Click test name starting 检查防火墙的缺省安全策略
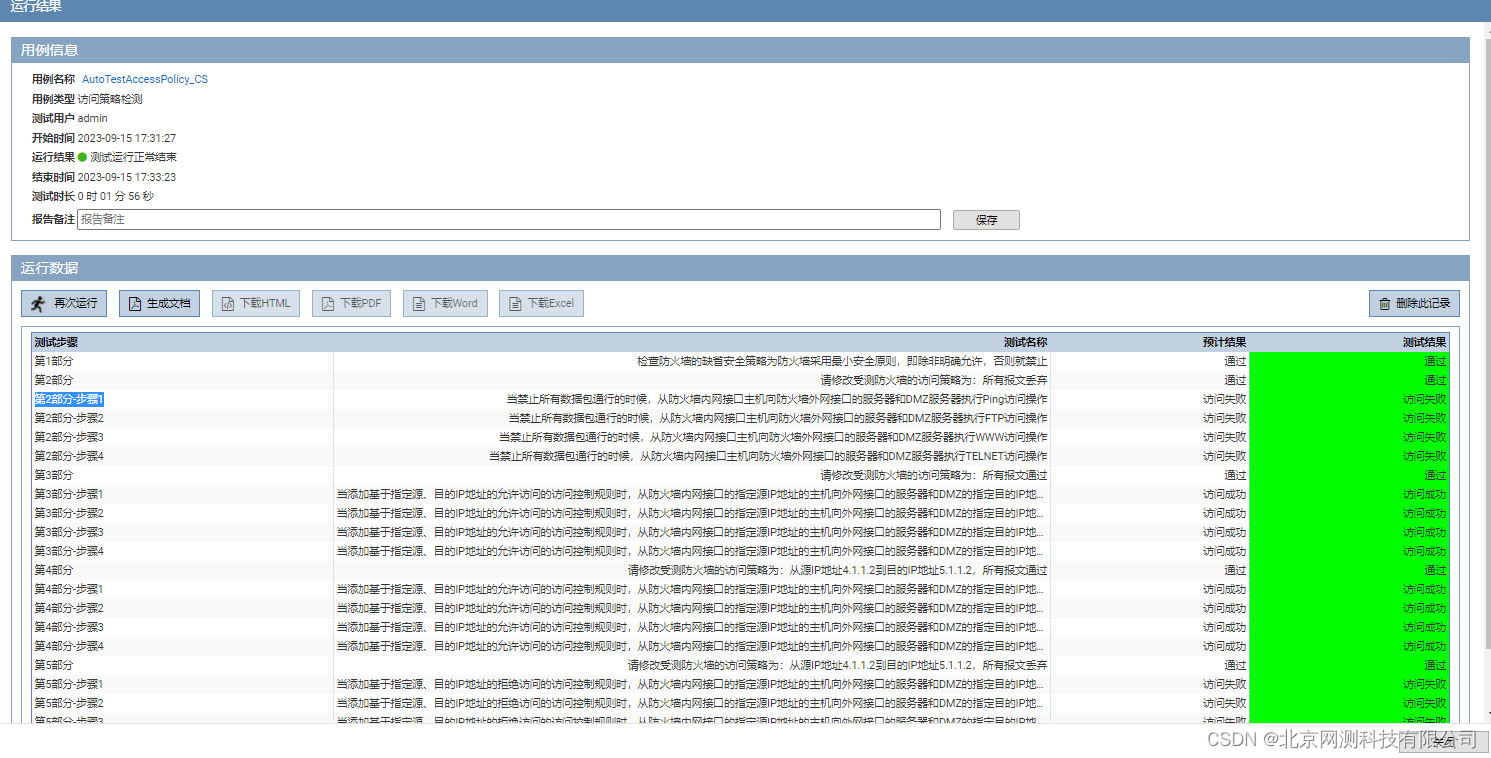This screenshot has height=758, width=1491. (x=842, y=361)
